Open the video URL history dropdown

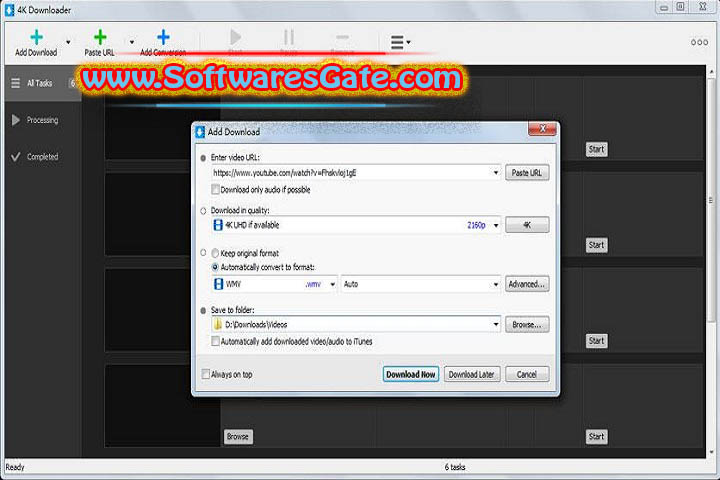496,173
